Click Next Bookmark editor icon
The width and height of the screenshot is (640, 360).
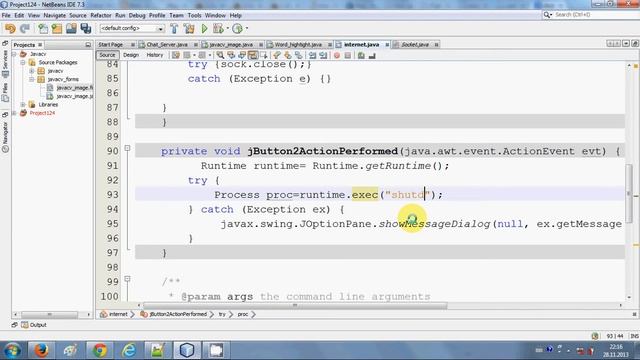(288, 55)
